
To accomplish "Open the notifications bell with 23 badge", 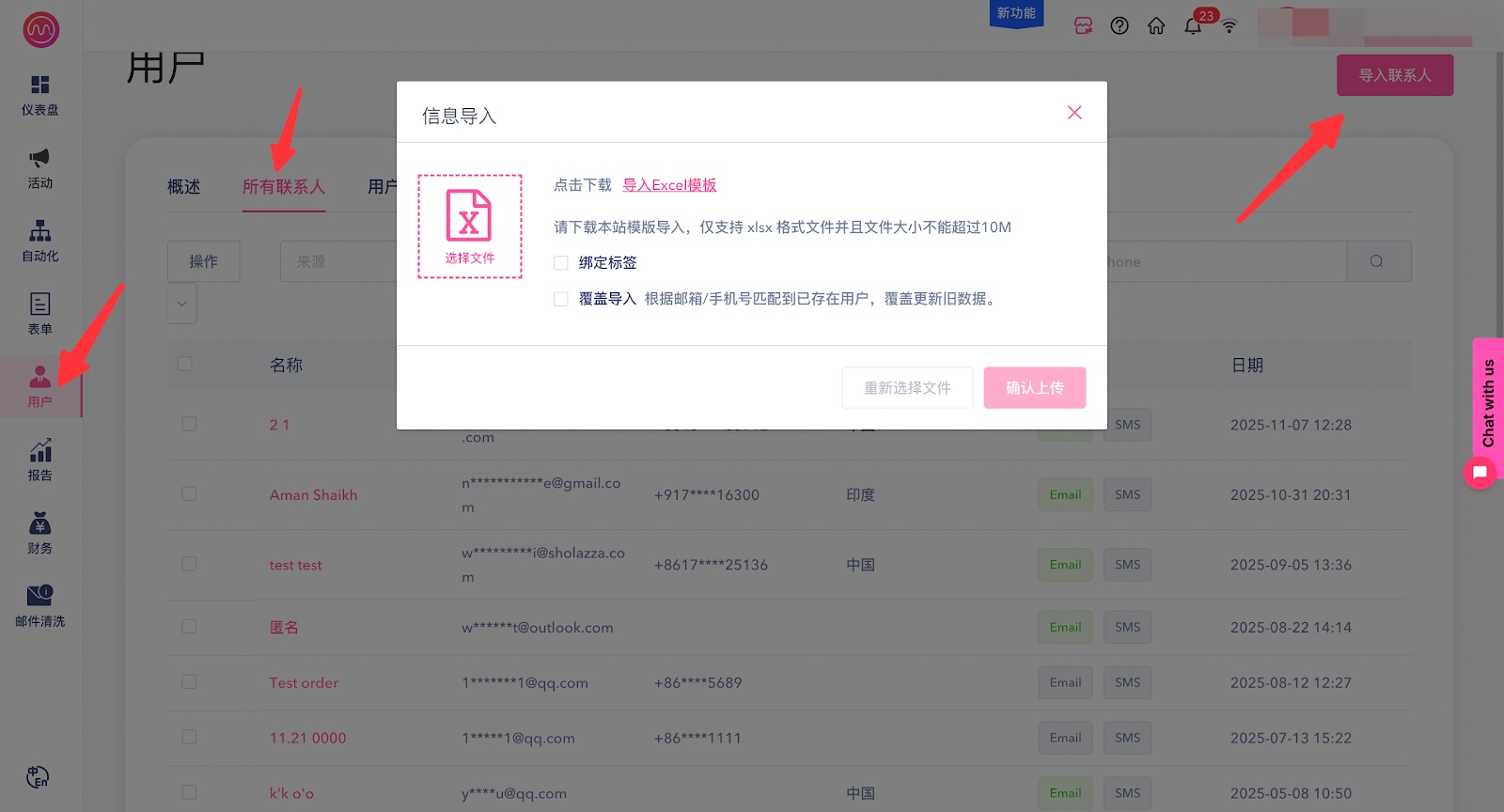I will point(1193,25).
